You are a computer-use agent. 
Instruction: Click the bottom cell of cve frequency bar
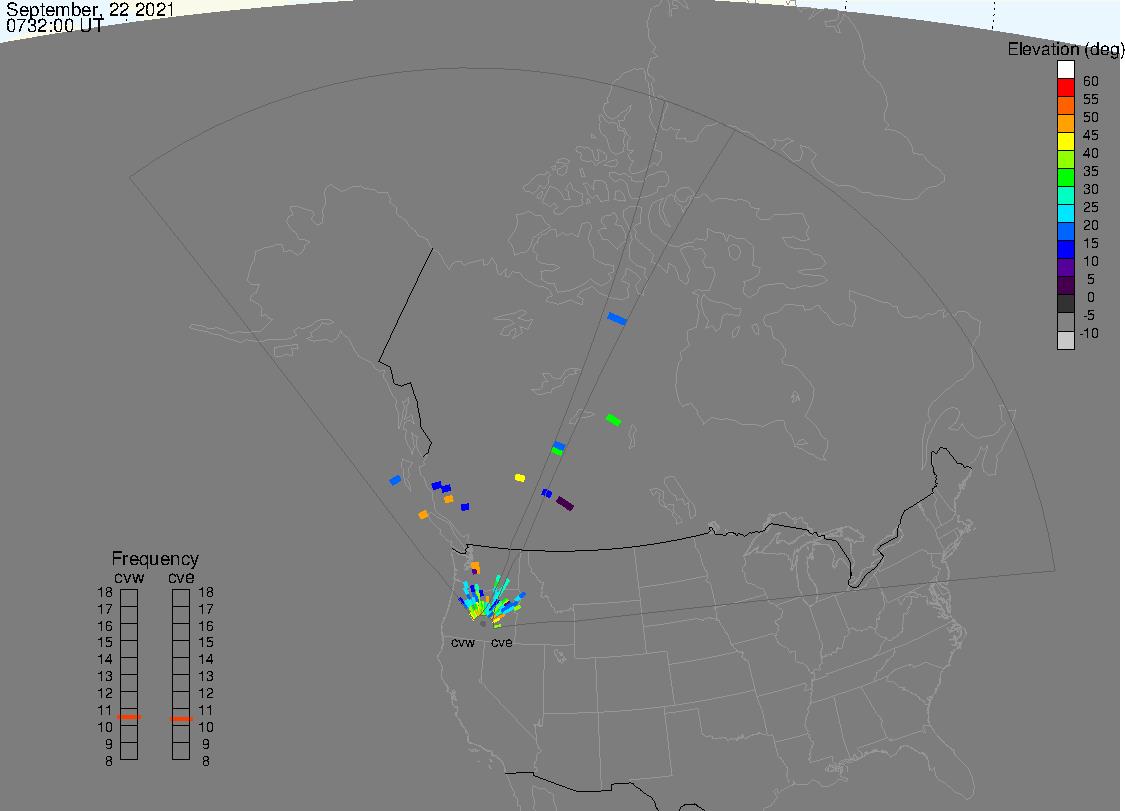181,751
